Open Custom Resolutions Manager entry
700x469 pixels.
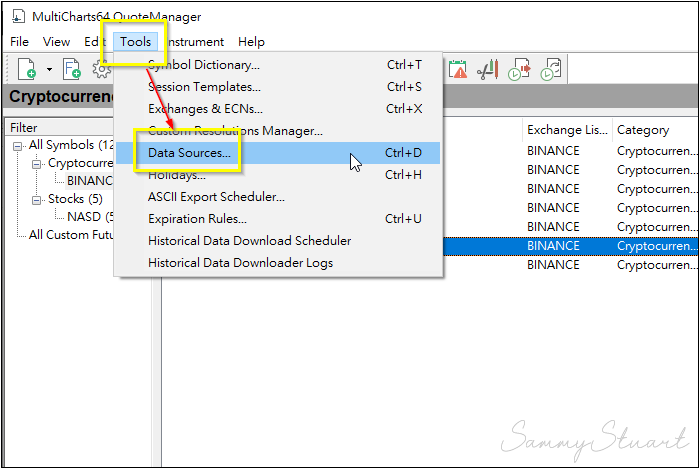click(x=278, y=131)
